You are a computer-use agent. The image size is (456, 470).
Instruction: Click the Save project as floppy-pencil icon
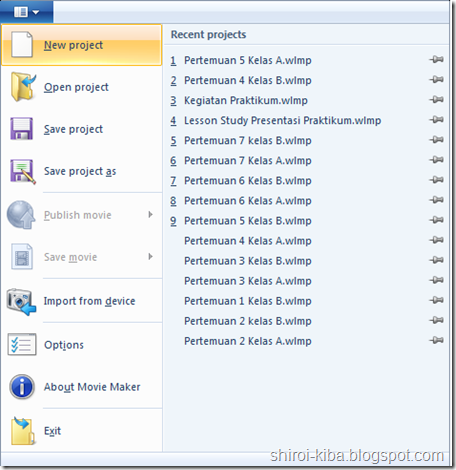[x=23, y=171]
